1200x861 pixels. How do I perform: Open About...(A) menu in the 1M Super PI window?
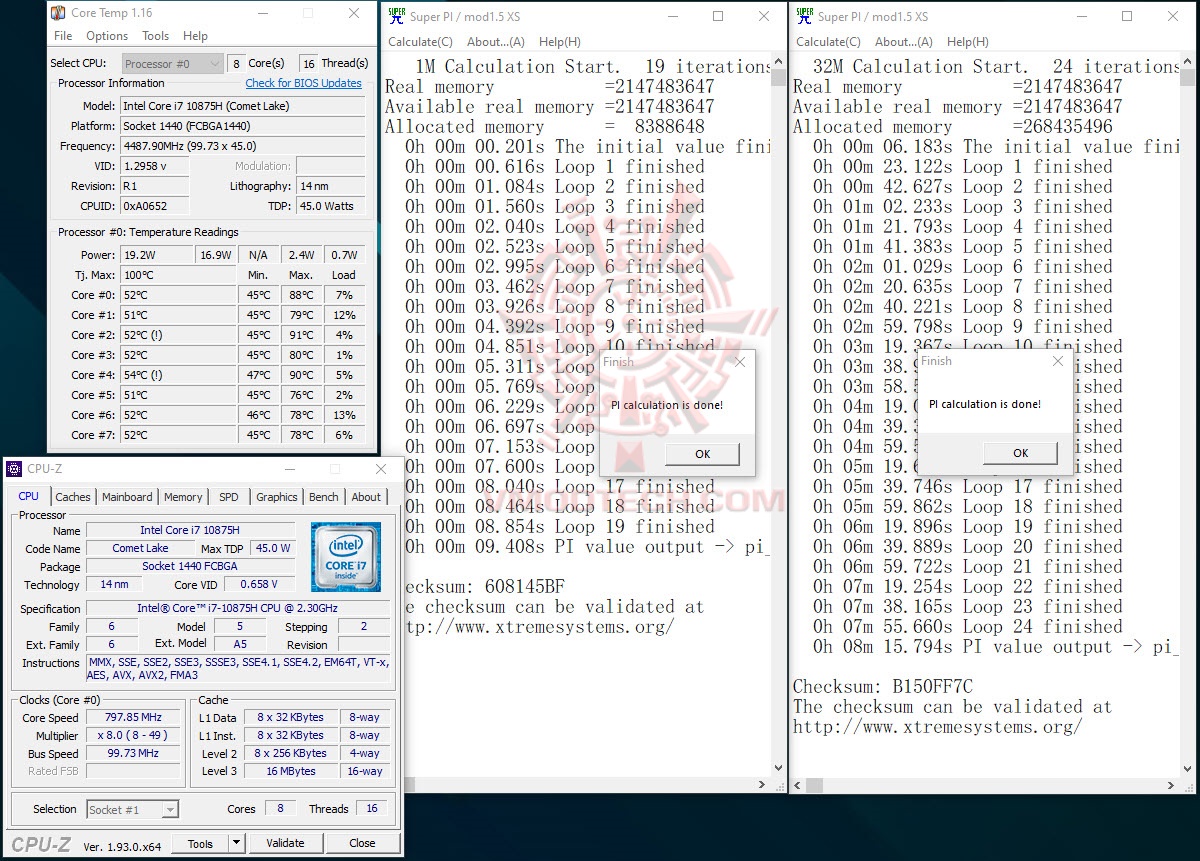pyautogui.click(x=496, y=42)
